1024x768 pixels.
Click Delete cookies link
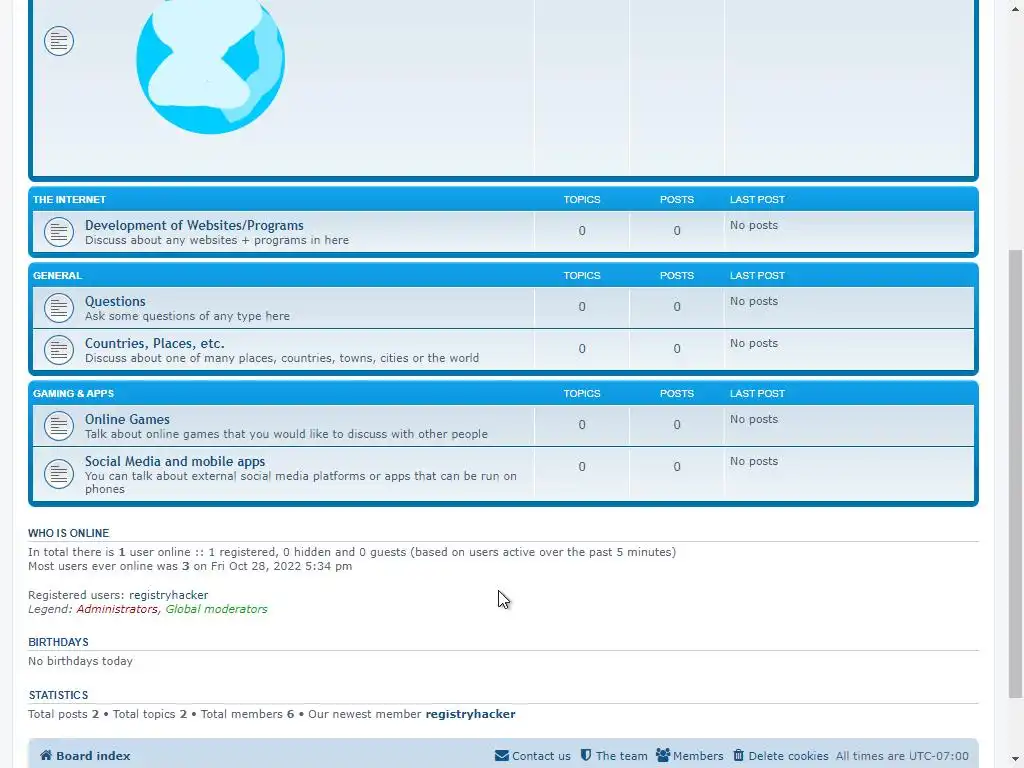pos(781,756)
